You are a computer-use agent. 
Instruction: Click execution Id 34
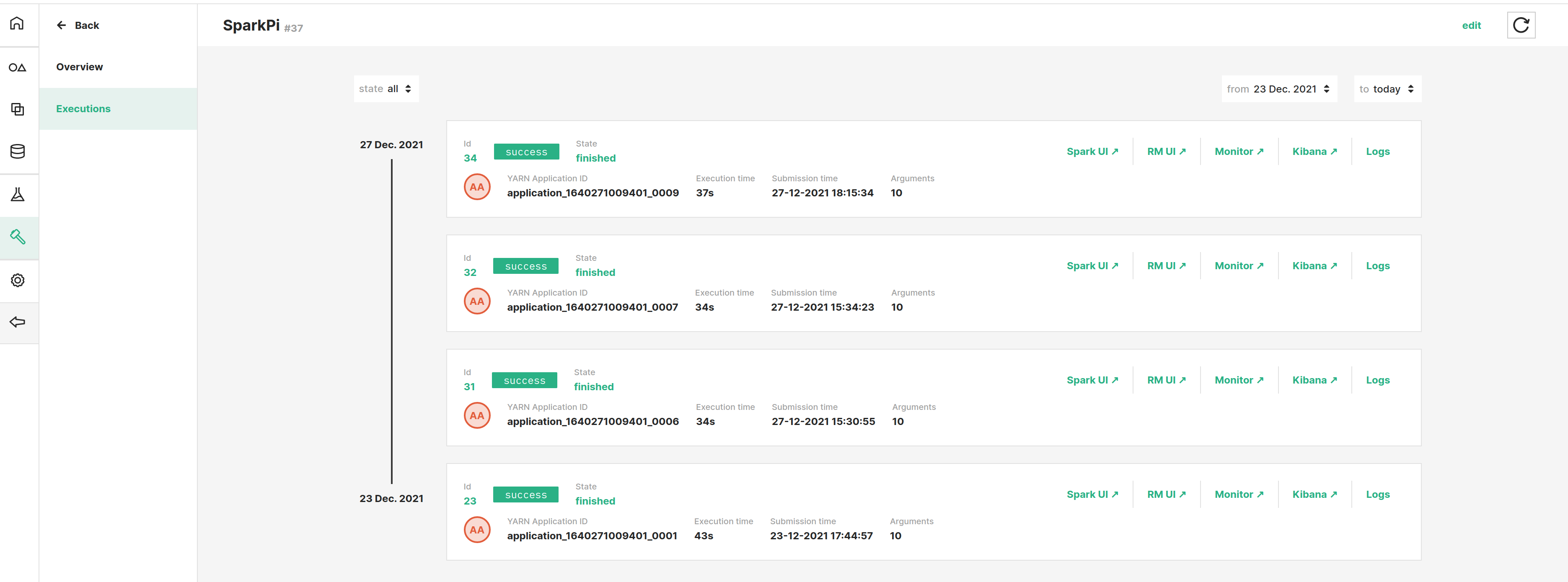pyautogui.click(x=470, y=158)
